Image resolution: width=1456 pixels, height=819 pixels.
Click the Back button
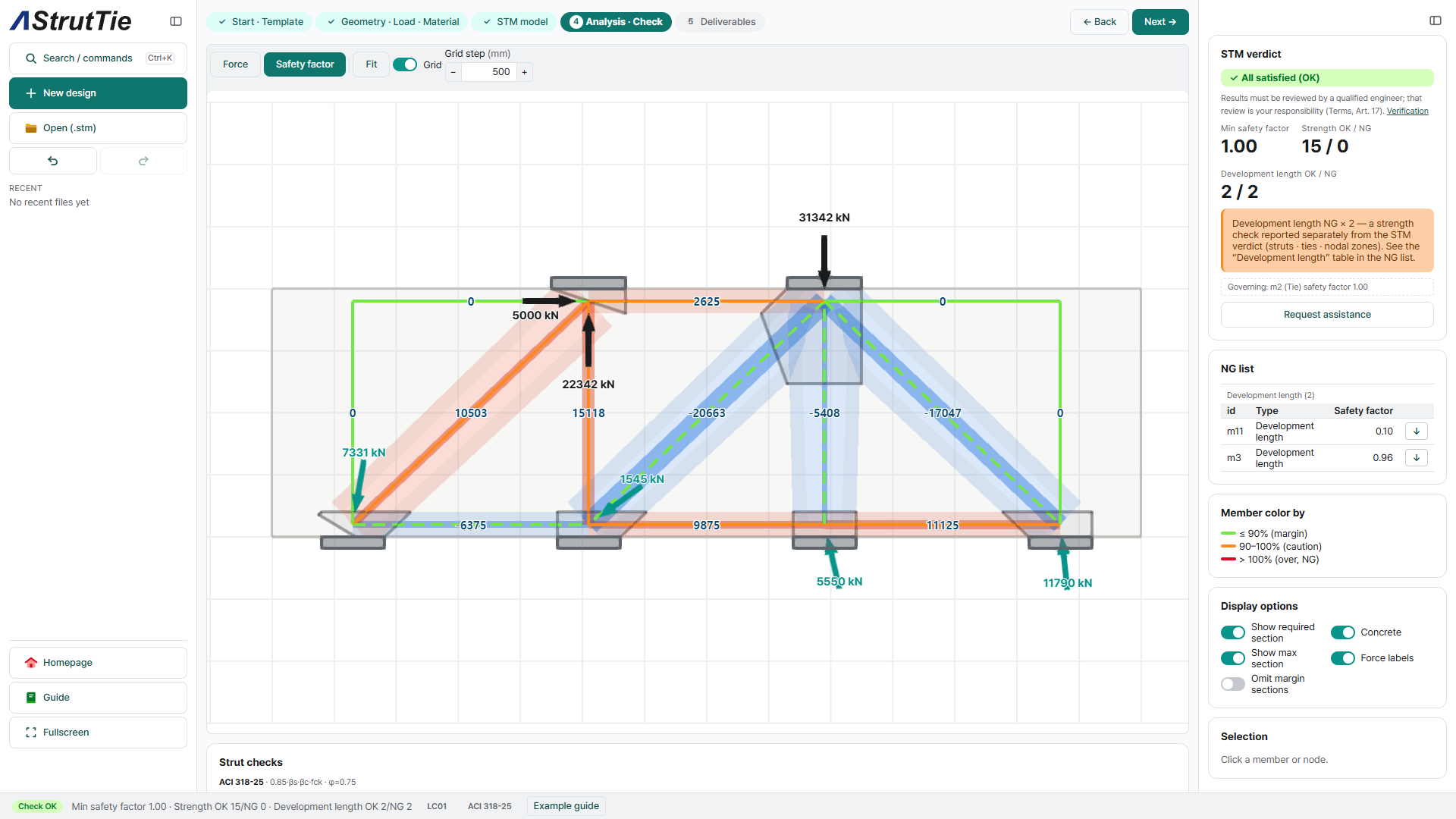tap(1100, 22)
